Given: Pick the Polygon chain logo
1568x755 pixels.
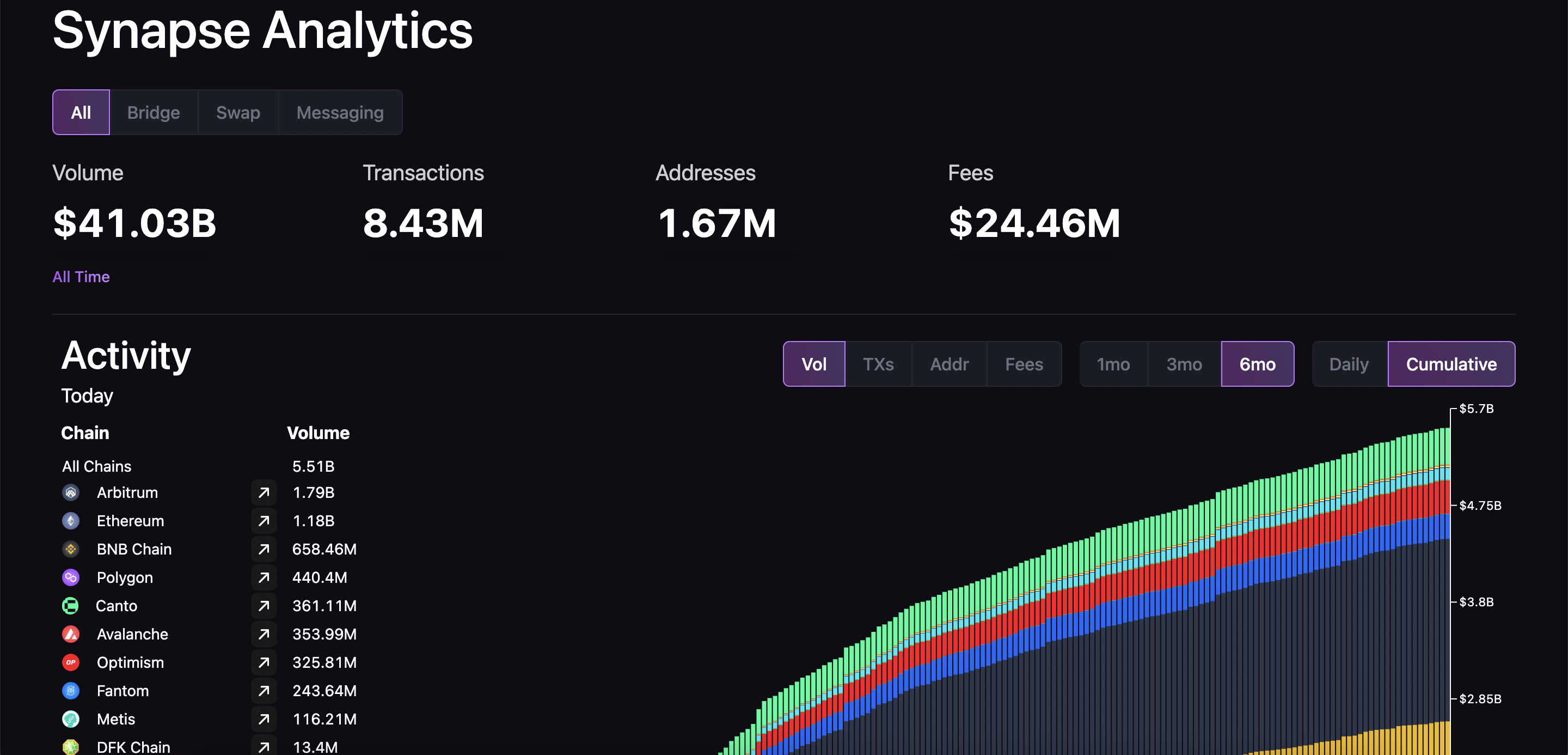Looking at the screenshot, I should click(x=71, y=577).
